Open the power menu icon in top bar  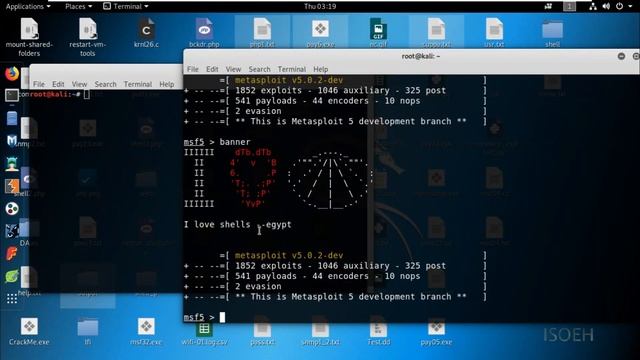619,6
